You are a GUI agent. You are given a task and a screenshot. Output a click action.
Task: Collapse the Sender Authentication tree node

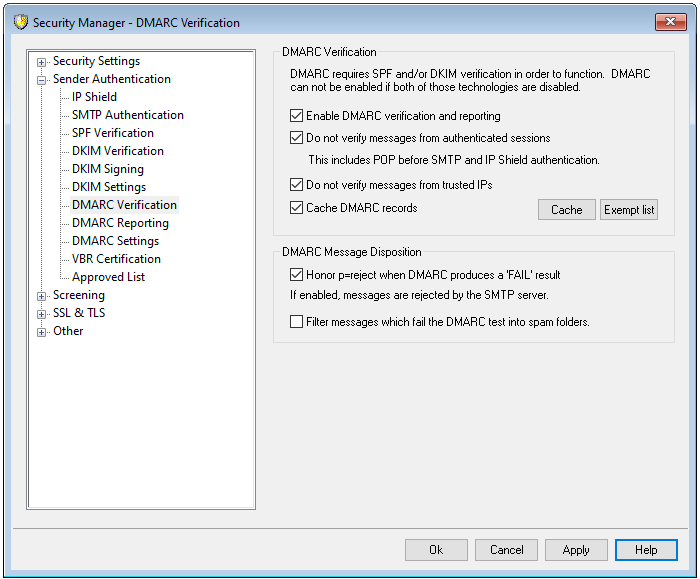[42, 80]
